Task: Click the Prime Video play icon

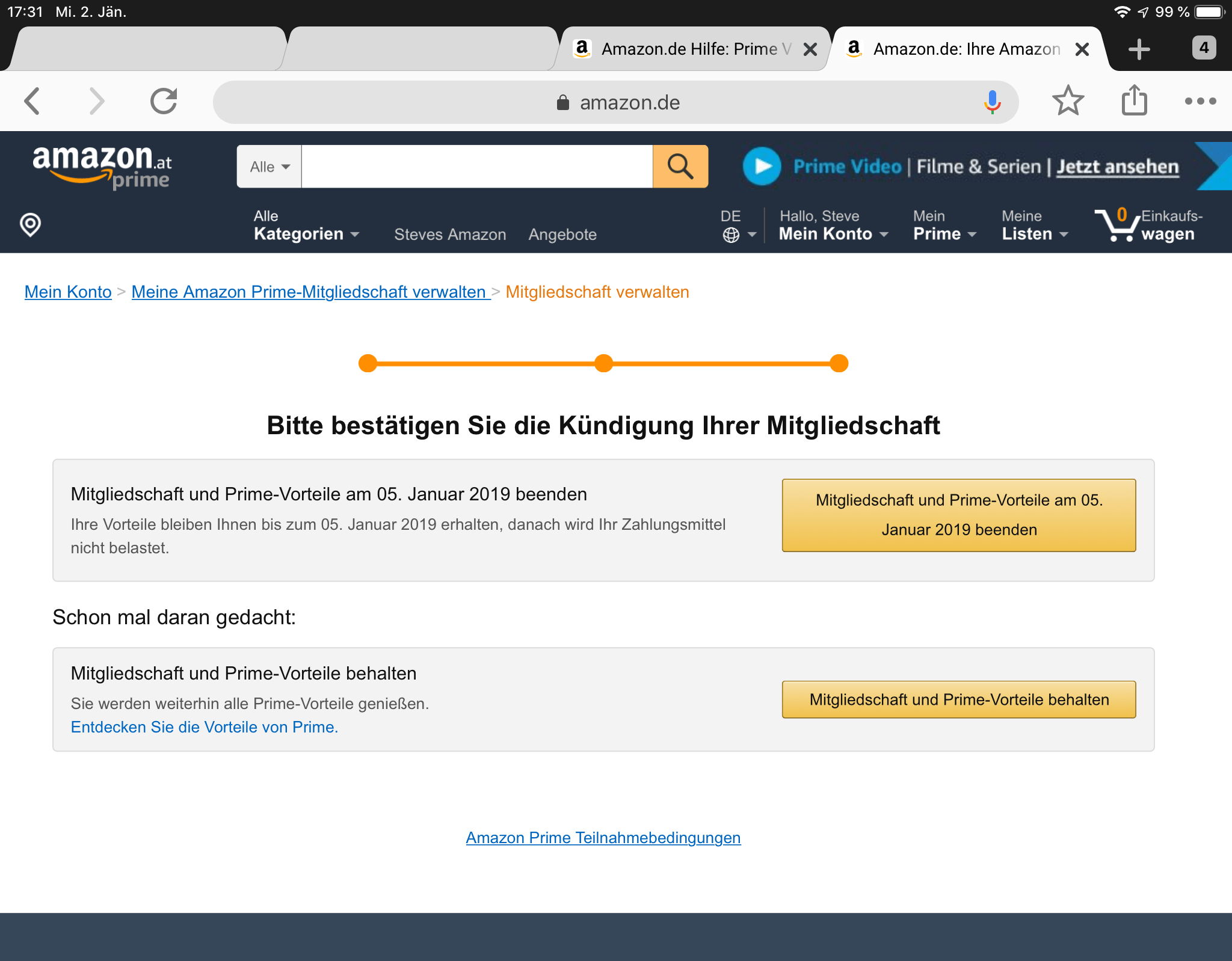Action: (762, 166)
